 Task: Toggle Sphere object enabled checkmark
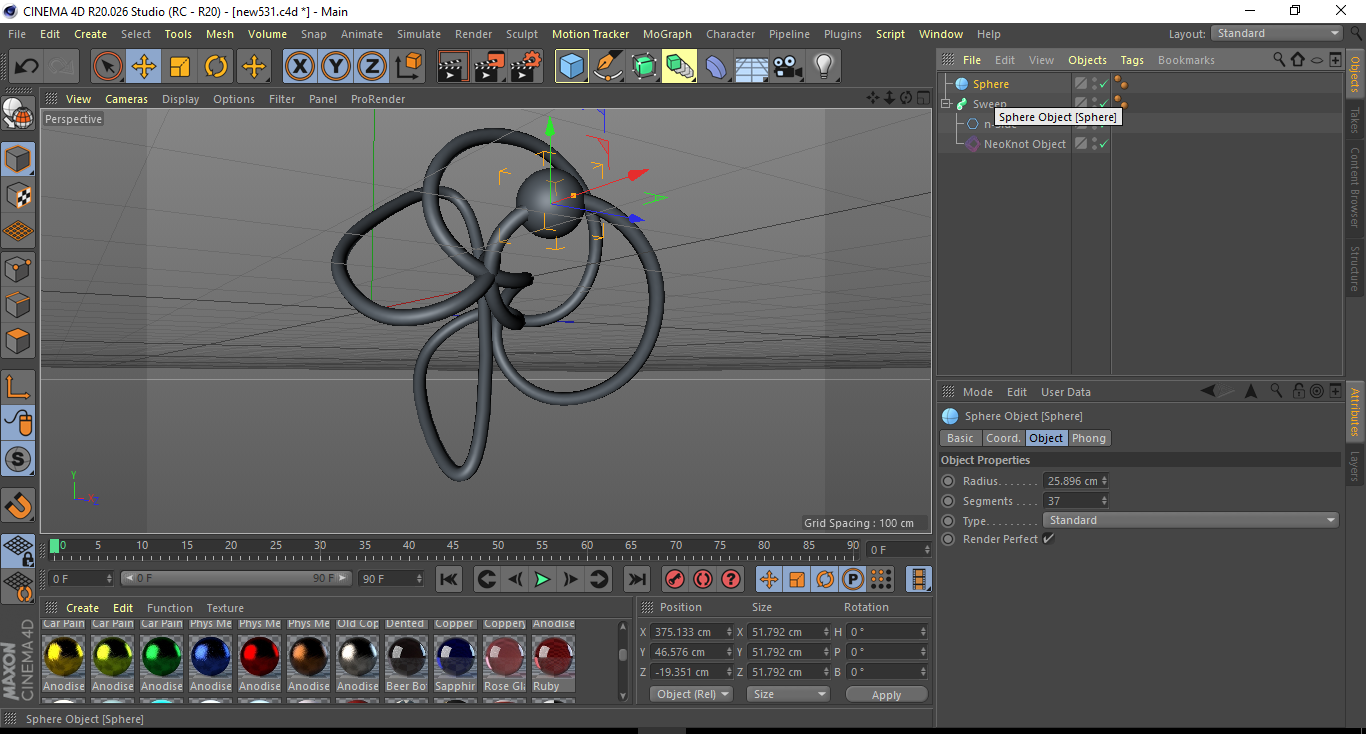click(x=1104, y=84)
